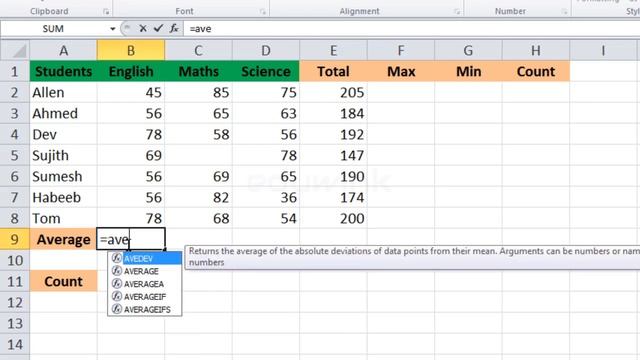Select row 9 header
The width and height of the screenshot is (640, 360).
(15, 239)
